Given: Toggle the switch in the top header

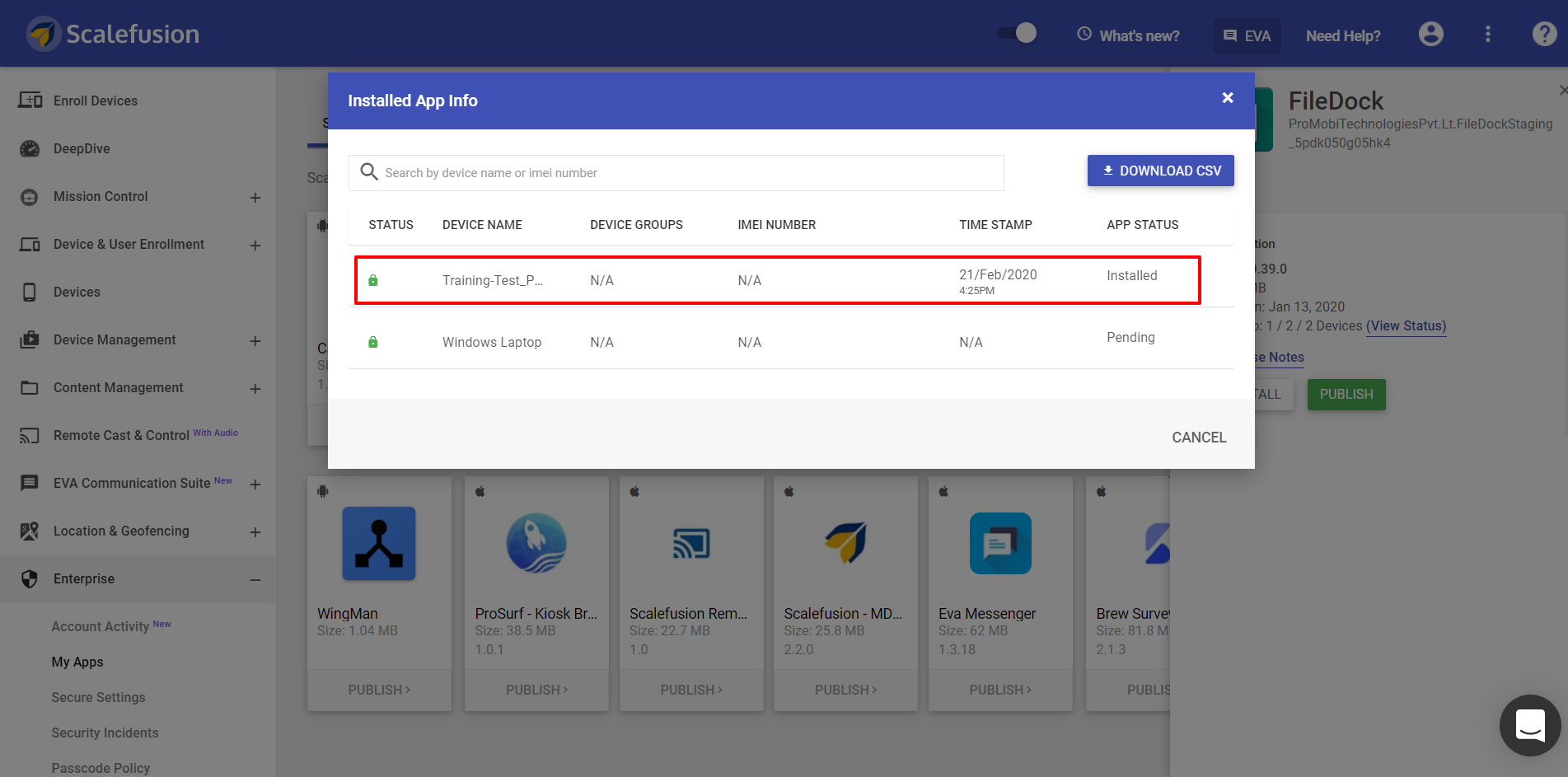Looking at the screenshot, I should (x=1017, y=33).
